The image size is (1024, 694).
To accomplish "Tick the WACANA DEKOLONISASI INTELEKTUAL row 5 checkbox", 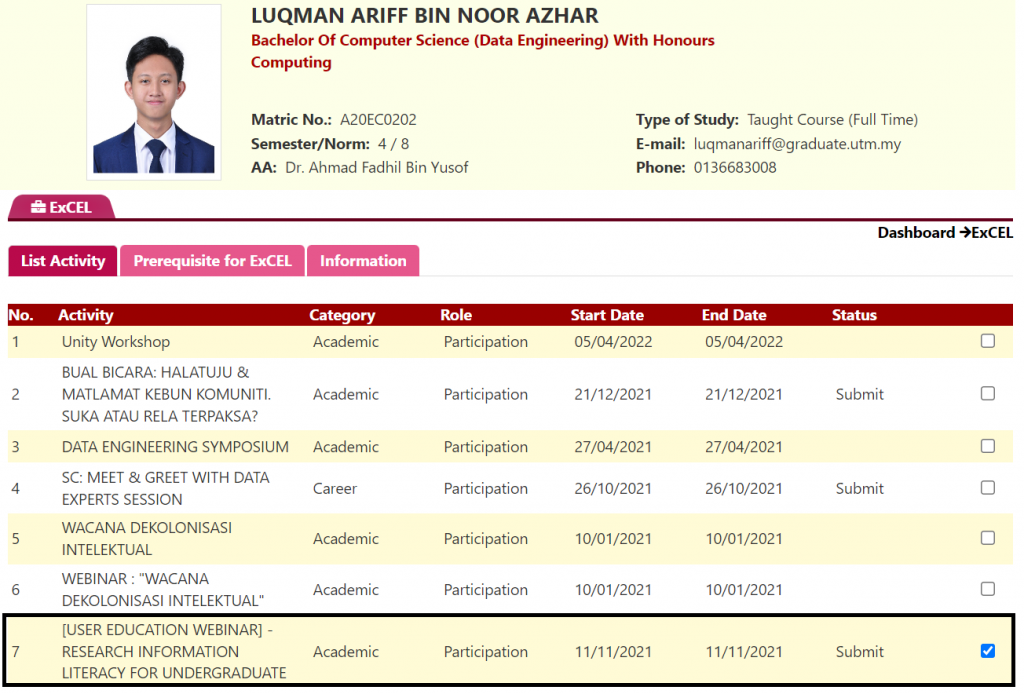I will tap(988, 538).
